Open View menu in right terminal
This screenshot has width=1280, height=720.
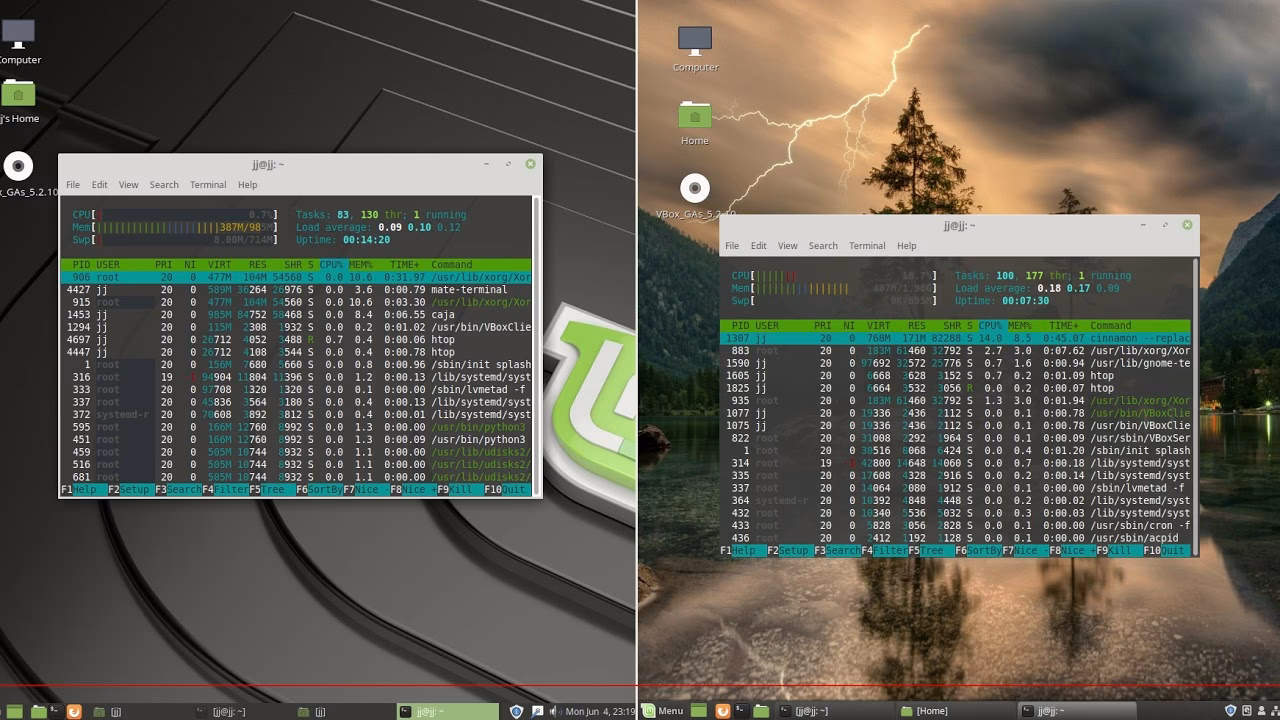click(788, 246)
